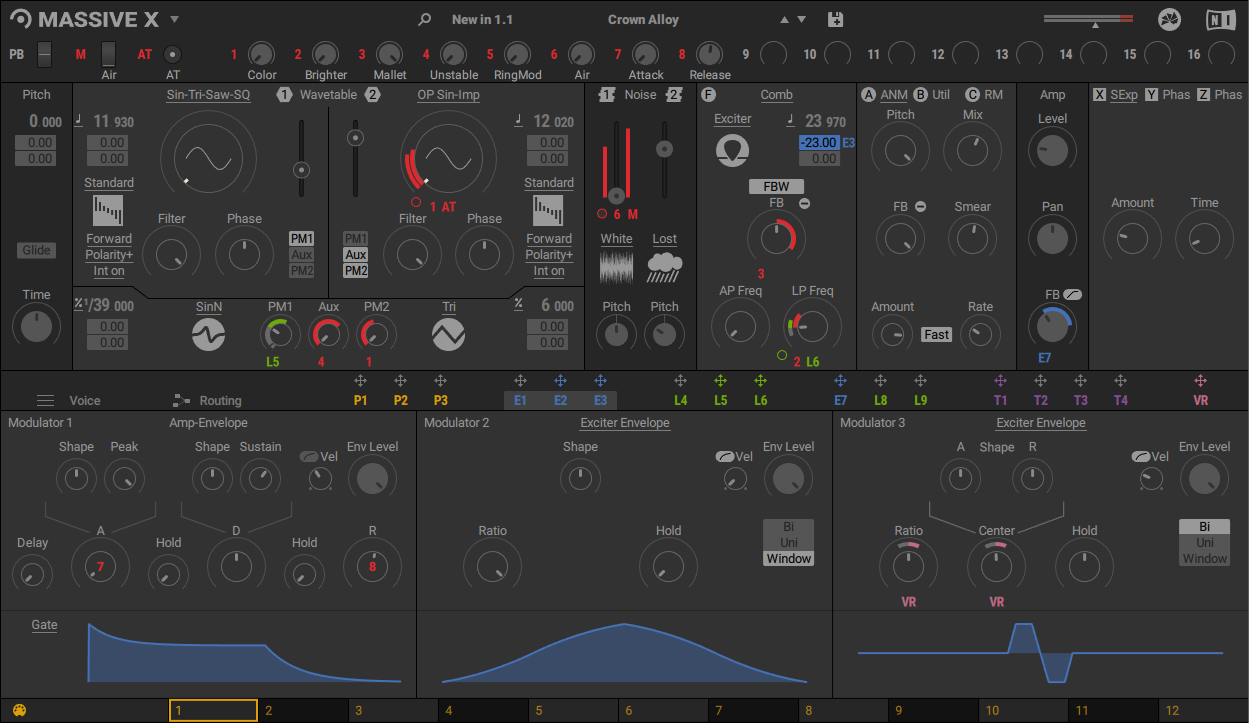Click the modulation drag handle above L5
The image size is (1249, 723).
point(720,381)
